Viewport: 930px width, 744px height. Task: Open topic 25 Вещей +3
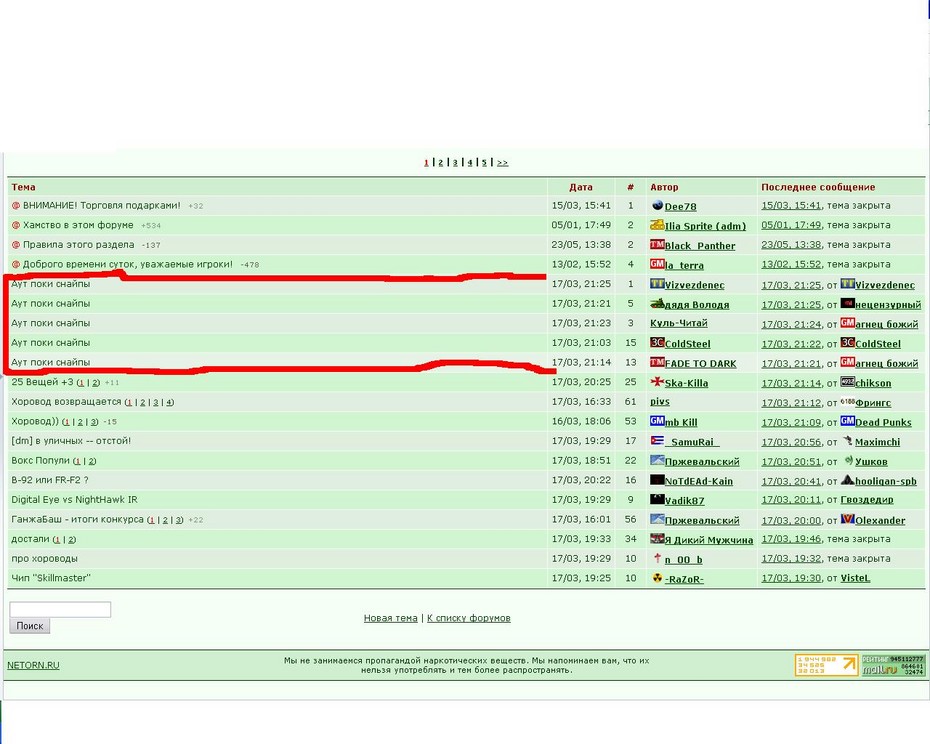coord(42,381)
